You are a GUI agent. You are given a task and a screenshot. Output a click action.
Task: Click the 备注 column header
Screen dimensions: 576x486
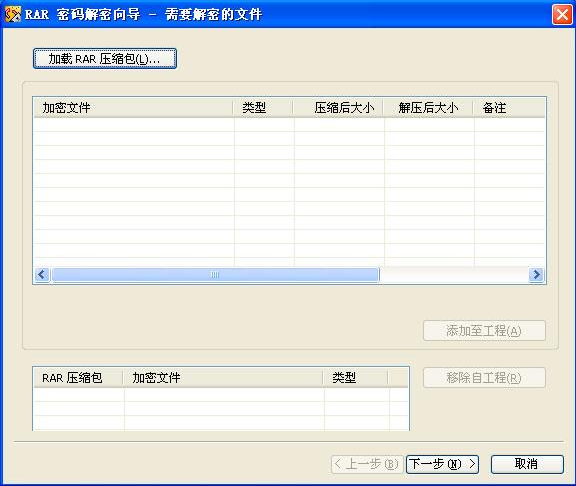coord(509,108)
